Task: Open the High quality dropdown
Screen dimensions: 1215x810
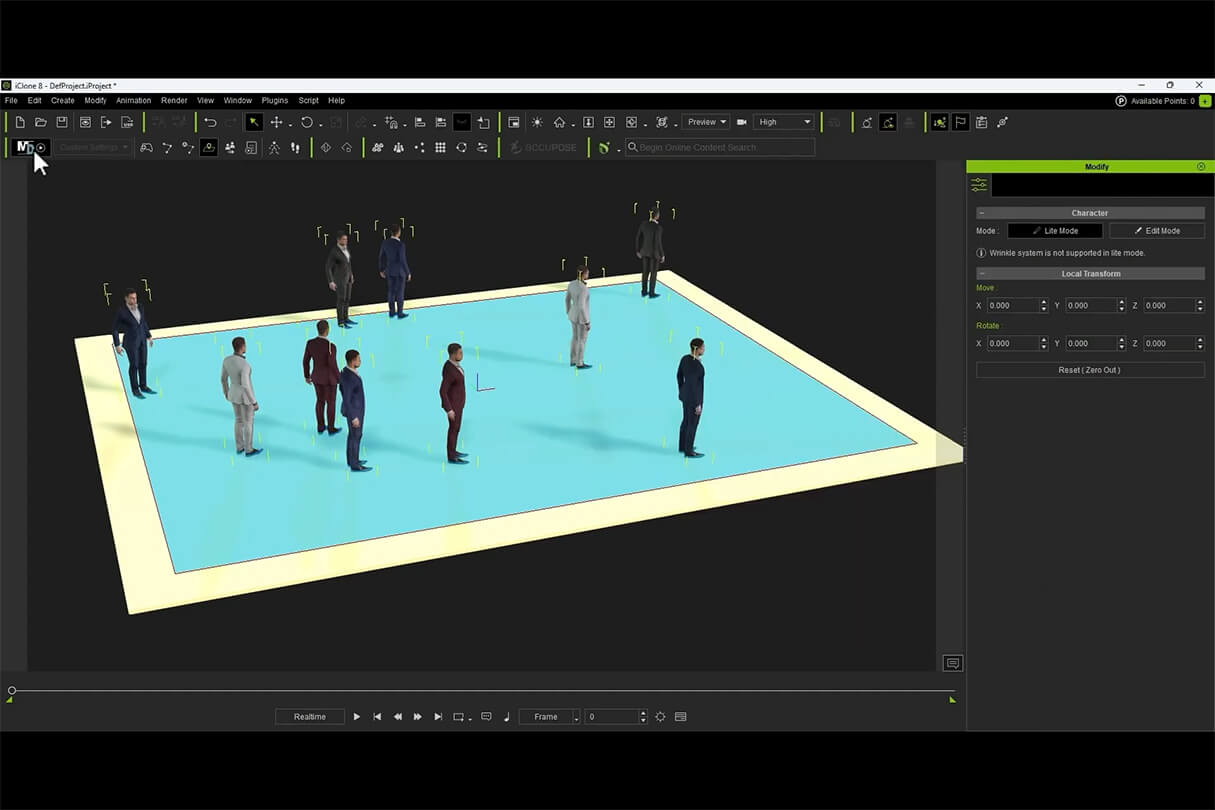Action: [x=784, y=122]
